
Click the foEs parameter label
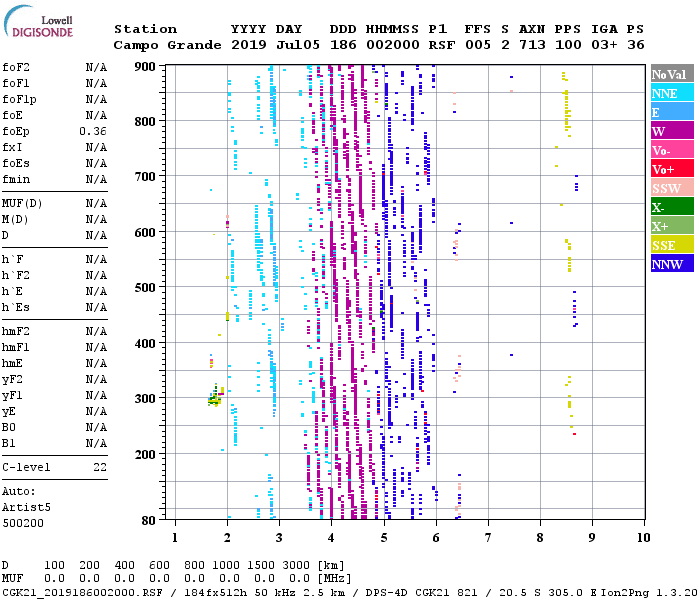tap(16, 163)
